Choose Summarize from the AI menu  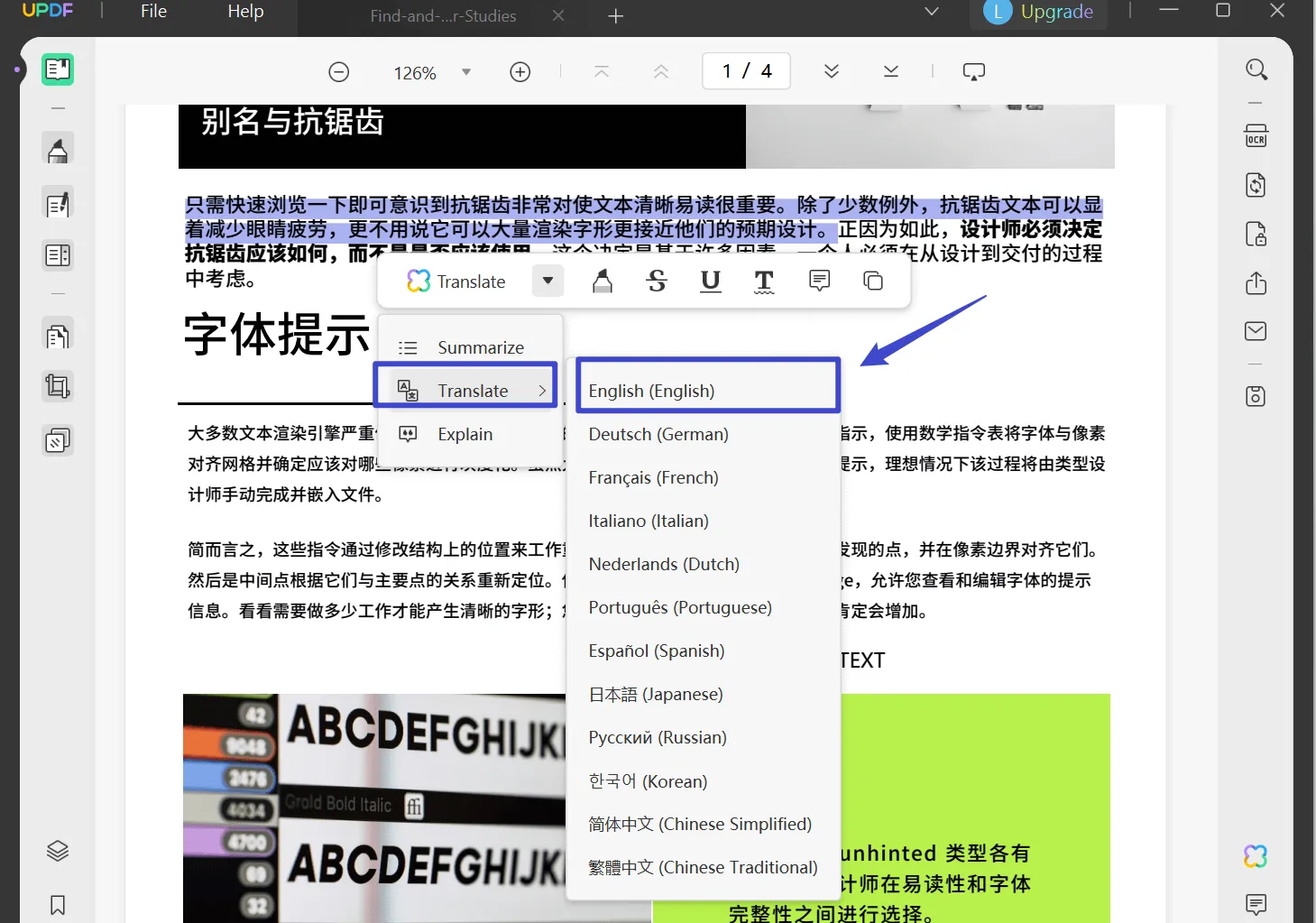471,347
